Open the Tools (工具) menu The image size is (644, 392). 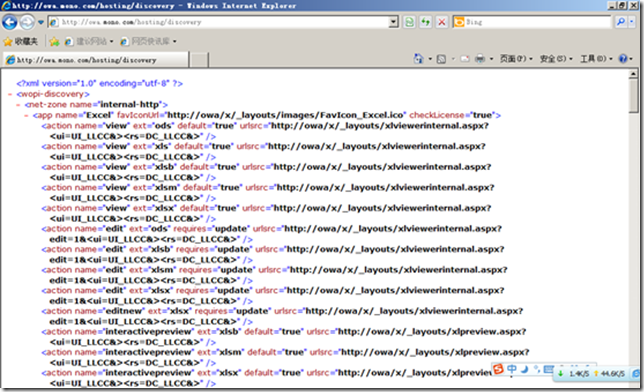pyautogui.click(x=596, y=59)
